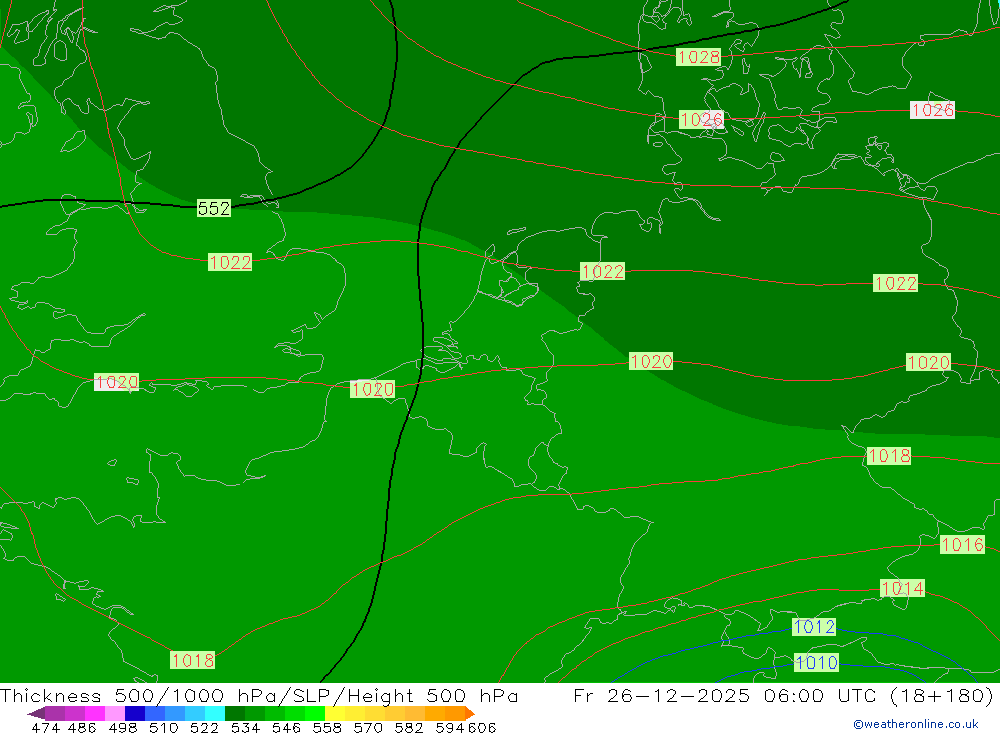Viewport: 1000px width, 733px height.
Task: Click the legend value 486
Action: tap(82, 727)
